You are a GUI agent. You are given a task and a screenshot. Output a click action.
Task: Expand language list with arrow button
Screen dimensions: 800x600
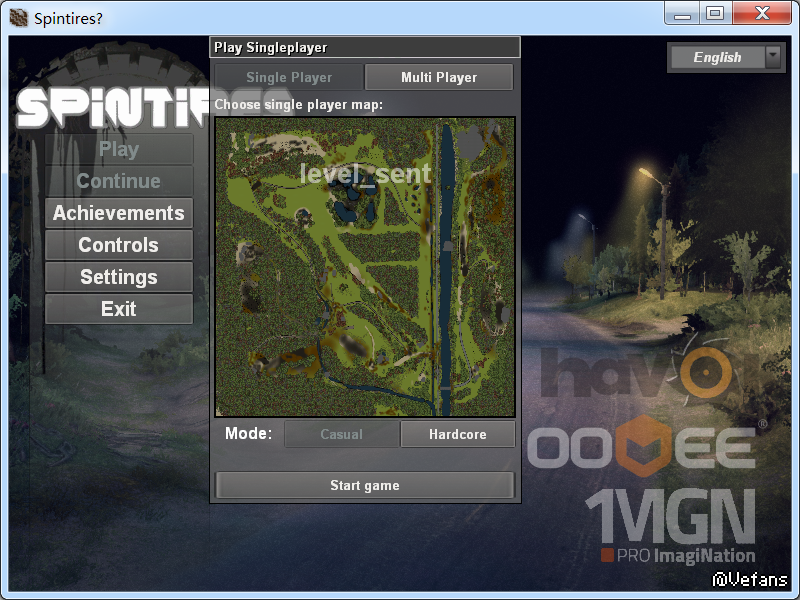[773, 57]
